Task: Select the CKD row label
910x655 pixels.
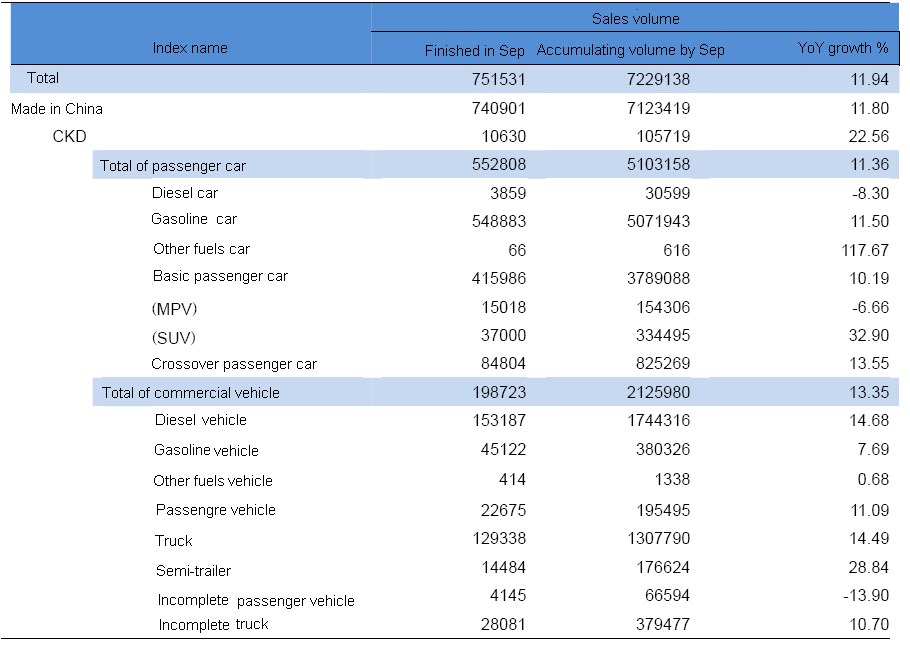Action: coord(69,136)
